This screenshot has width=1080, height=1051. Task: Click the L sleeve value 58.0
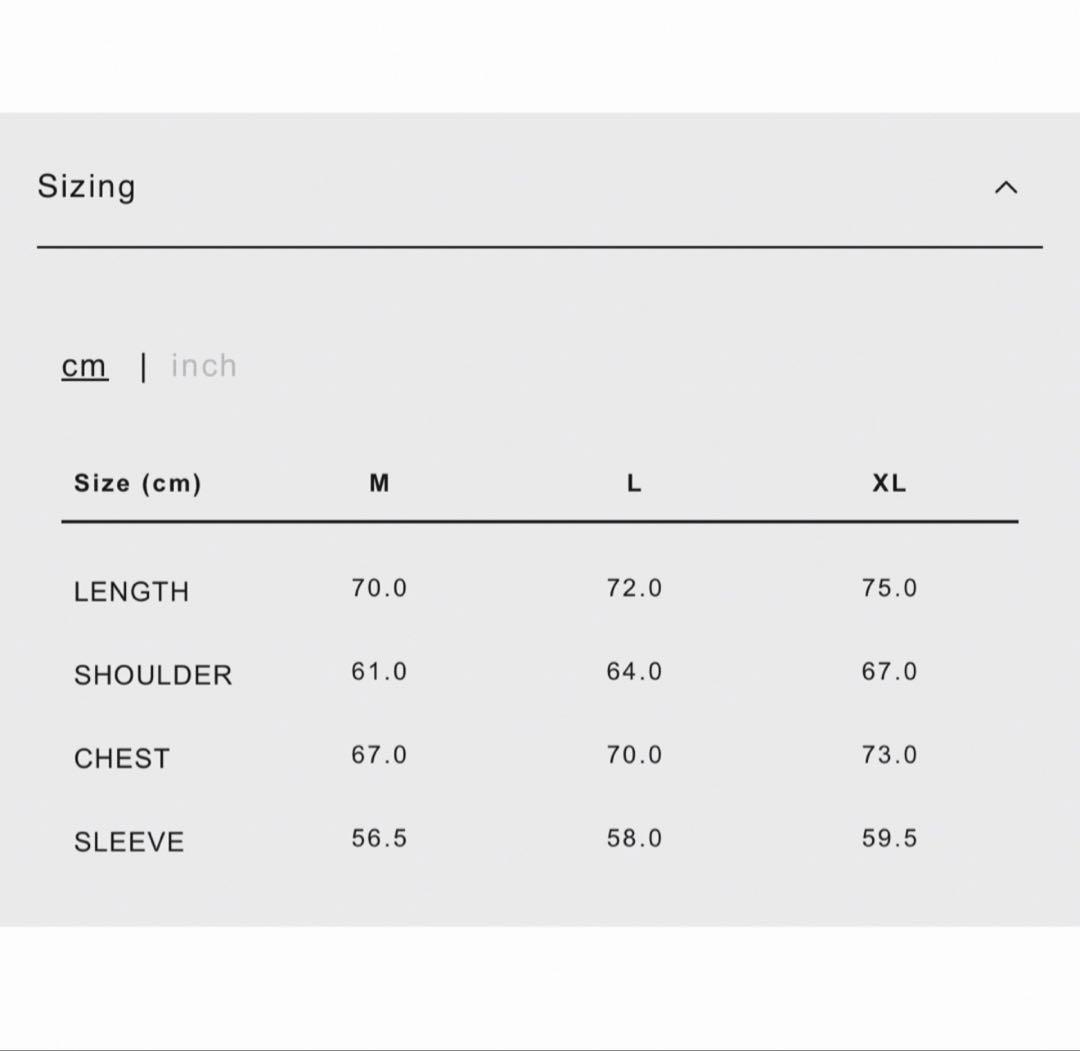click(634, 838)
